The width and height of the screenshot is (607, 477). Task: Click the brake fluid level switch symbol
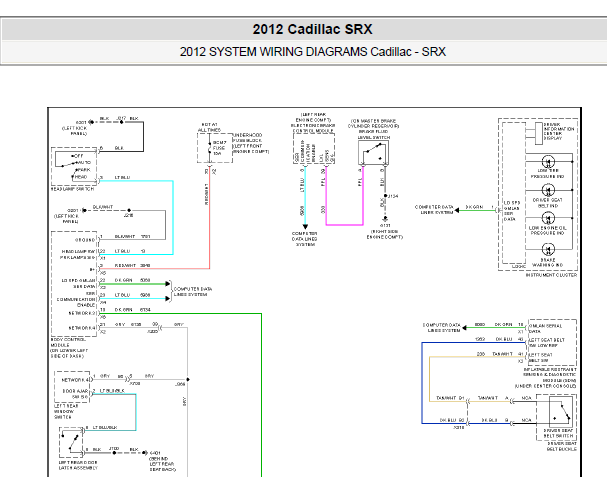(x=376, y=151)
